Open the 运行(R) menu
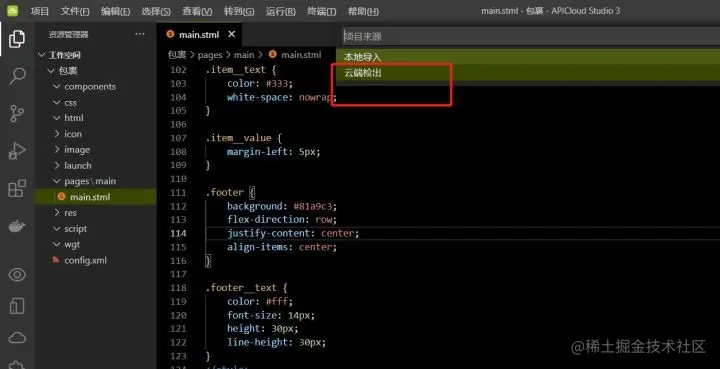Image resolution: width=720 pixels, height=369 pixels. tap(280, 11)
